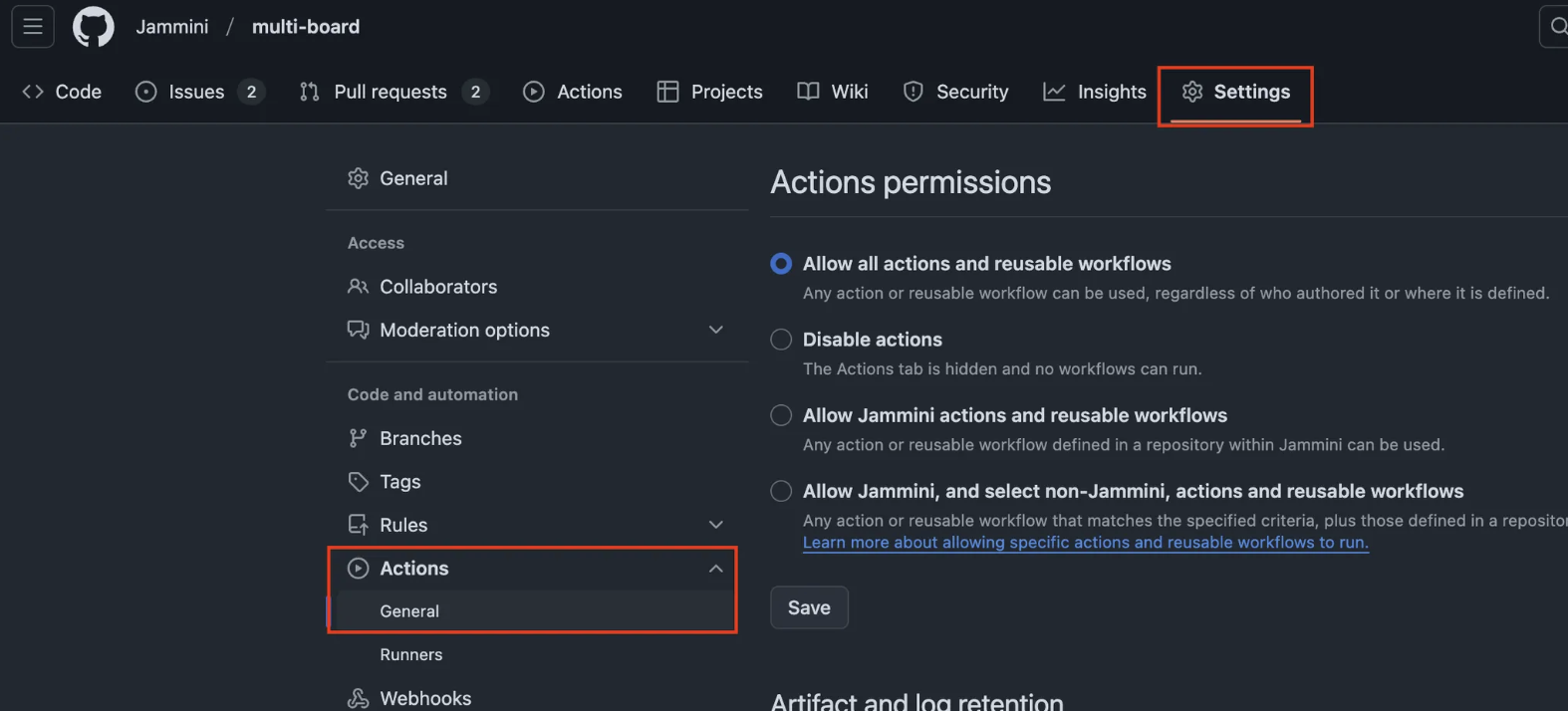Image resolution: width=1568 pixels, height=711 pixels.
Task: Collapse the Actions sidebar section
Action: click(x=715, y=569)
